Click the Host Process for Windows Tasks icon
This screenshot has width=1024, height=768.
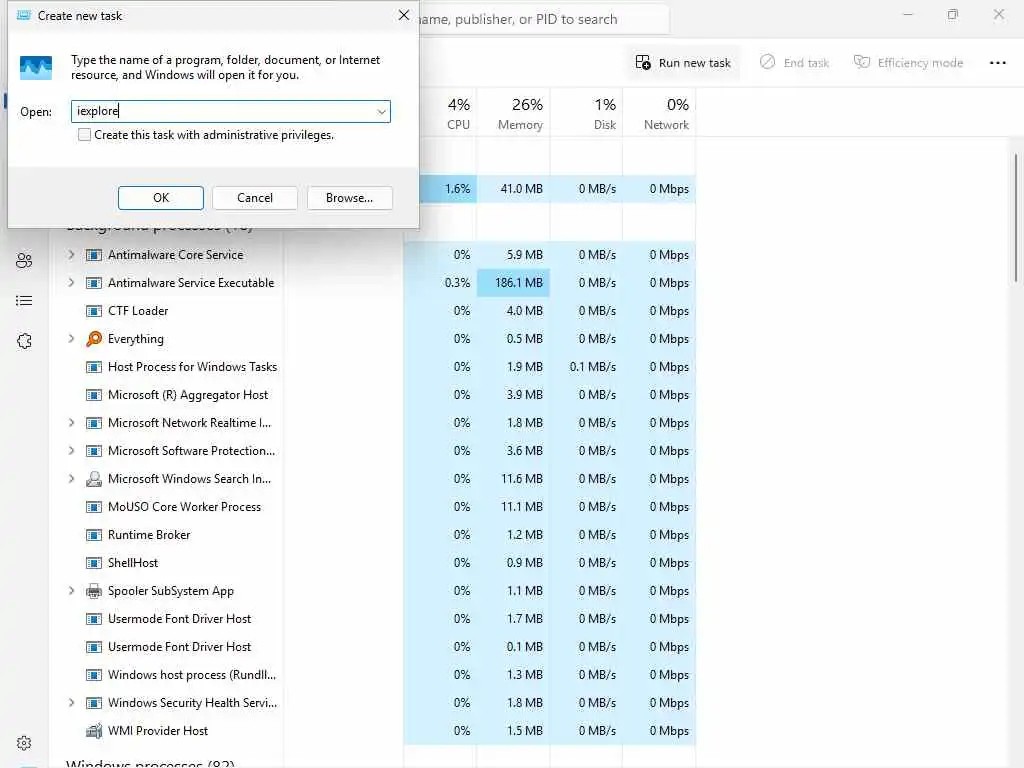click(94, 367)
